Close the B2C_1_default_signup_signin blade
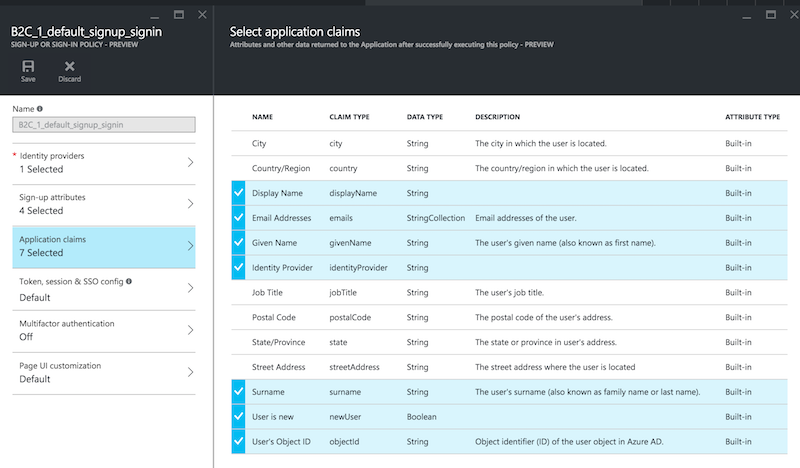 203,15
